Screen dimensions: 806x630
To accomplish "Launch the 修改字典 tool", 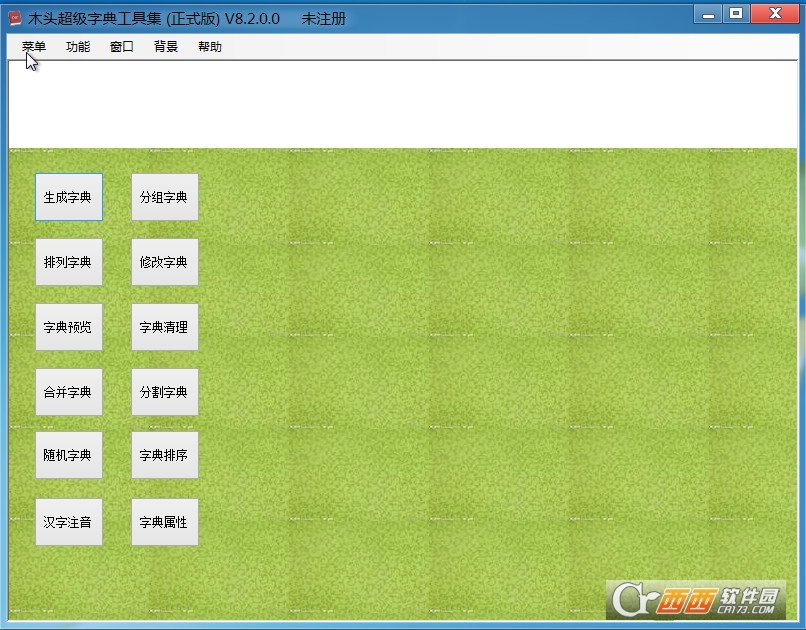I will [164, 262].
